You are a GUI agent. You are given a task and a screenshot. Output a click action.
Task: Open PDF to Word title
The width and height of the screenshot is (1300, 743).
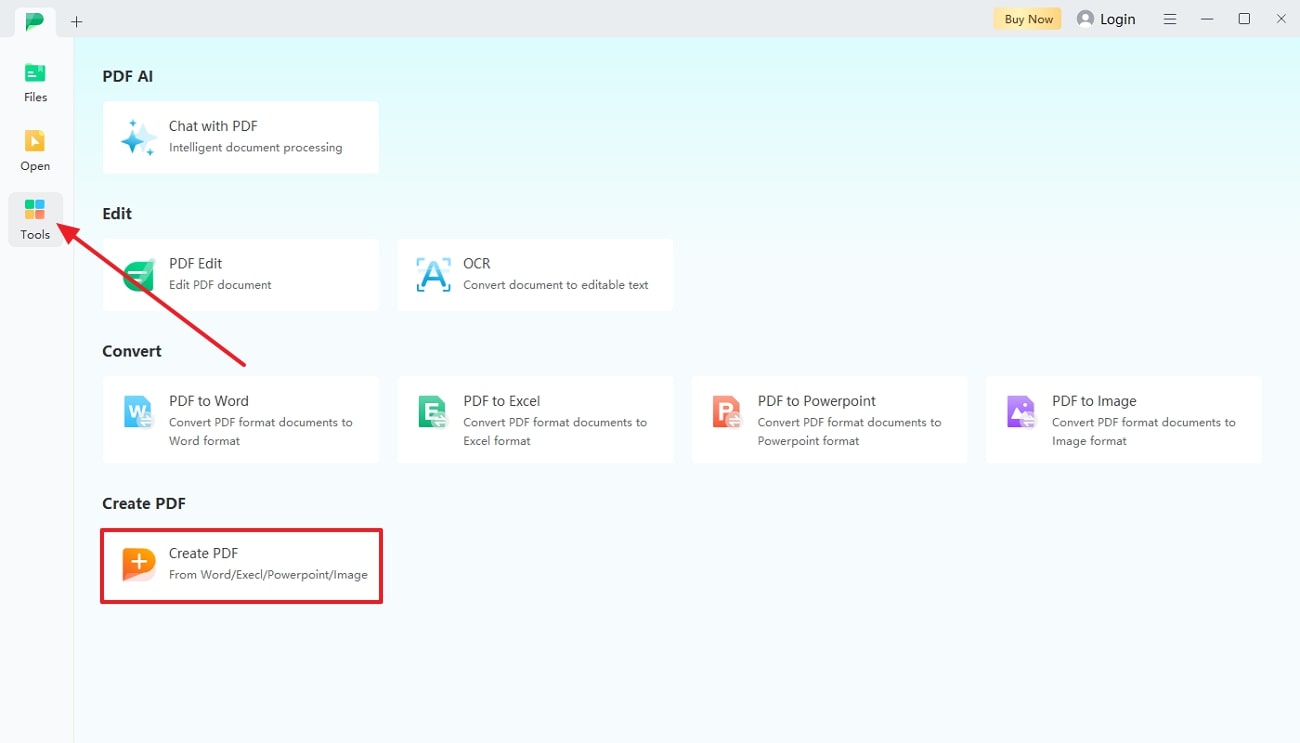(209, 401)
